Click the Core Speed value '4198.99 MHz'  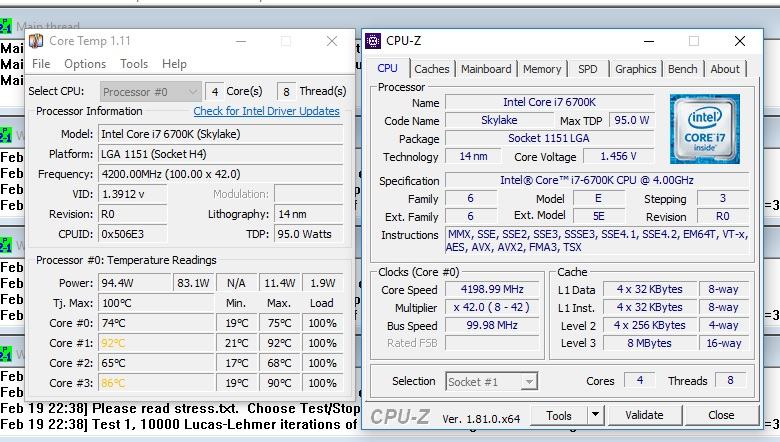(492, 289)
